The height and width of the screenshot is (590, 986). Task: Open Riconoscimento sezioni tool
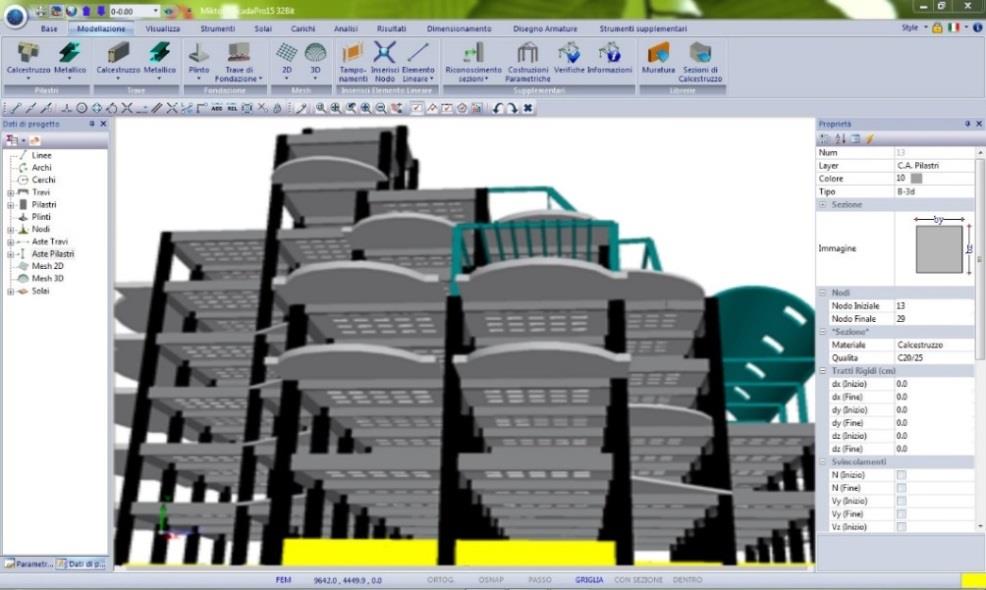[474, 62]
